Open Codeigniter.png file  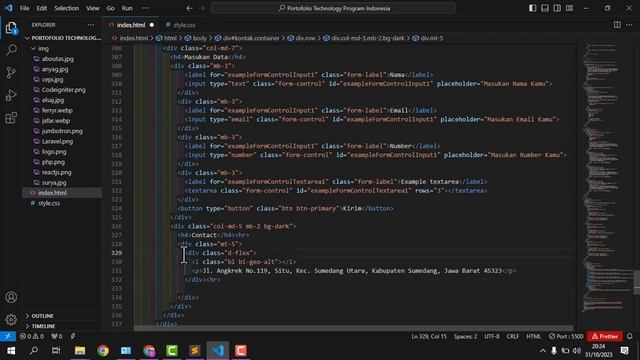(63, 90)
